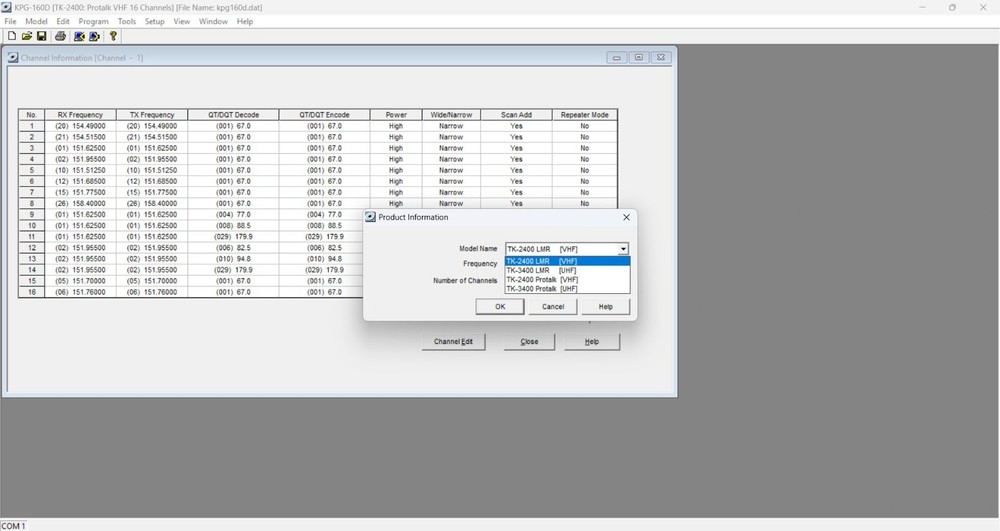
Task: Select TK-2400 LMR [VHF] from the list
Action: point(567,261)
